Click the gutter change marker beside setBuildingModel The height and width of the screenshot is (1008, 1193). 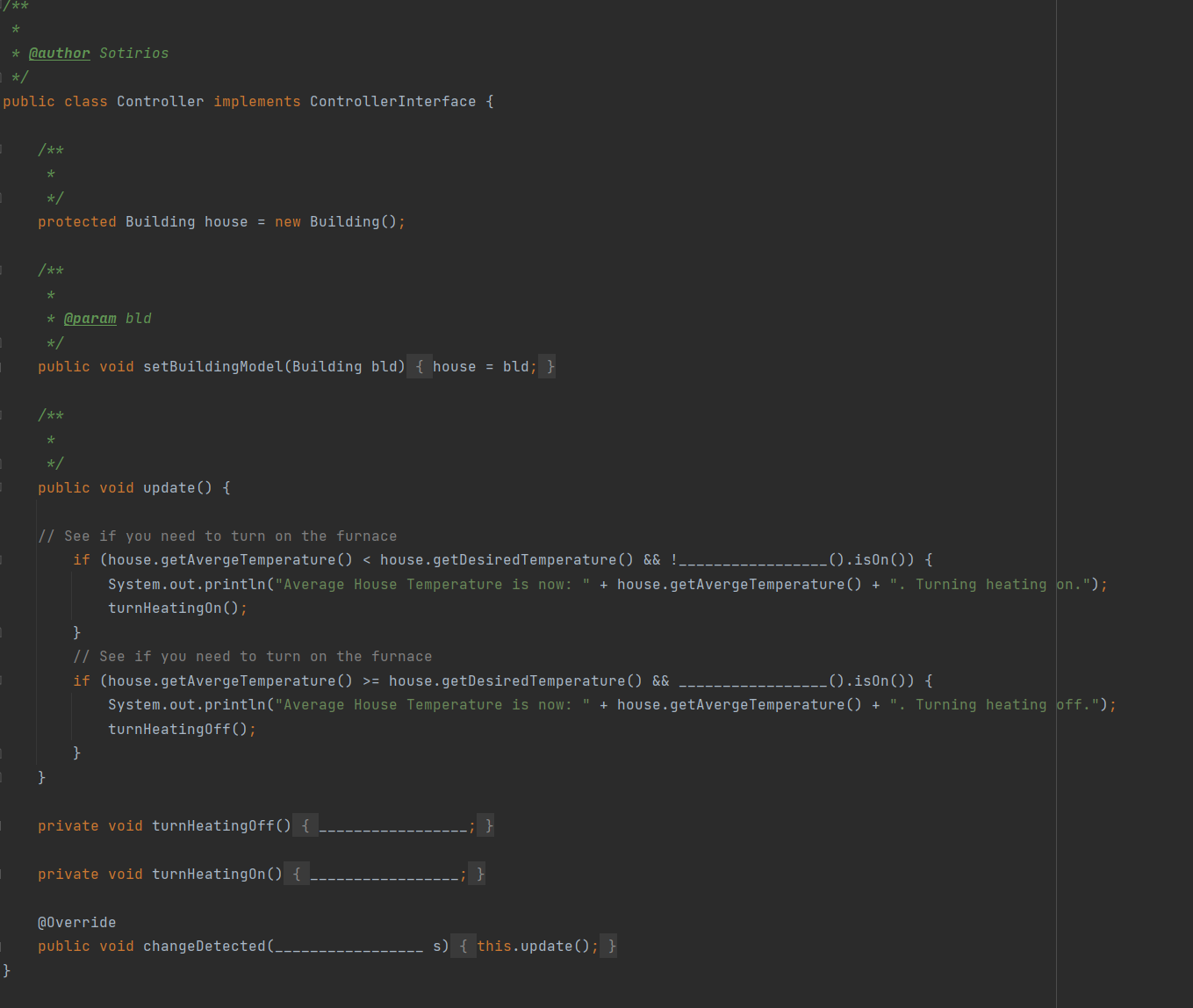pyautogui.click(x=3, y=366)
